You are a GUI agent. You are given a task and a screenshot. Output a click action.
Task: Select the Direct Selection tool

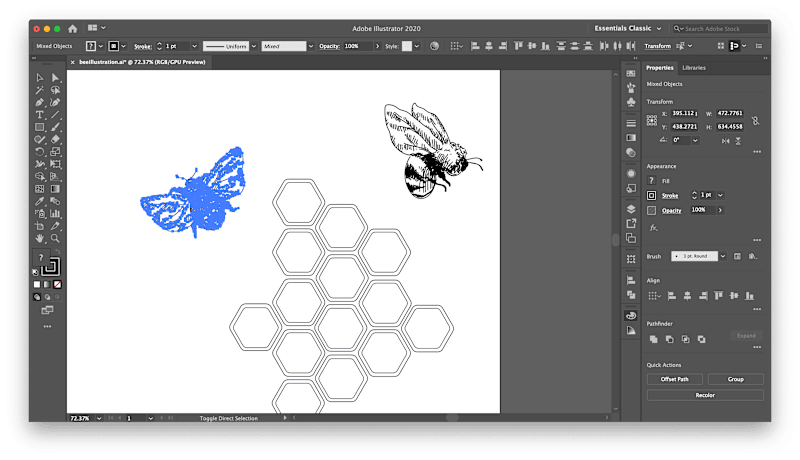click(56, 78)
